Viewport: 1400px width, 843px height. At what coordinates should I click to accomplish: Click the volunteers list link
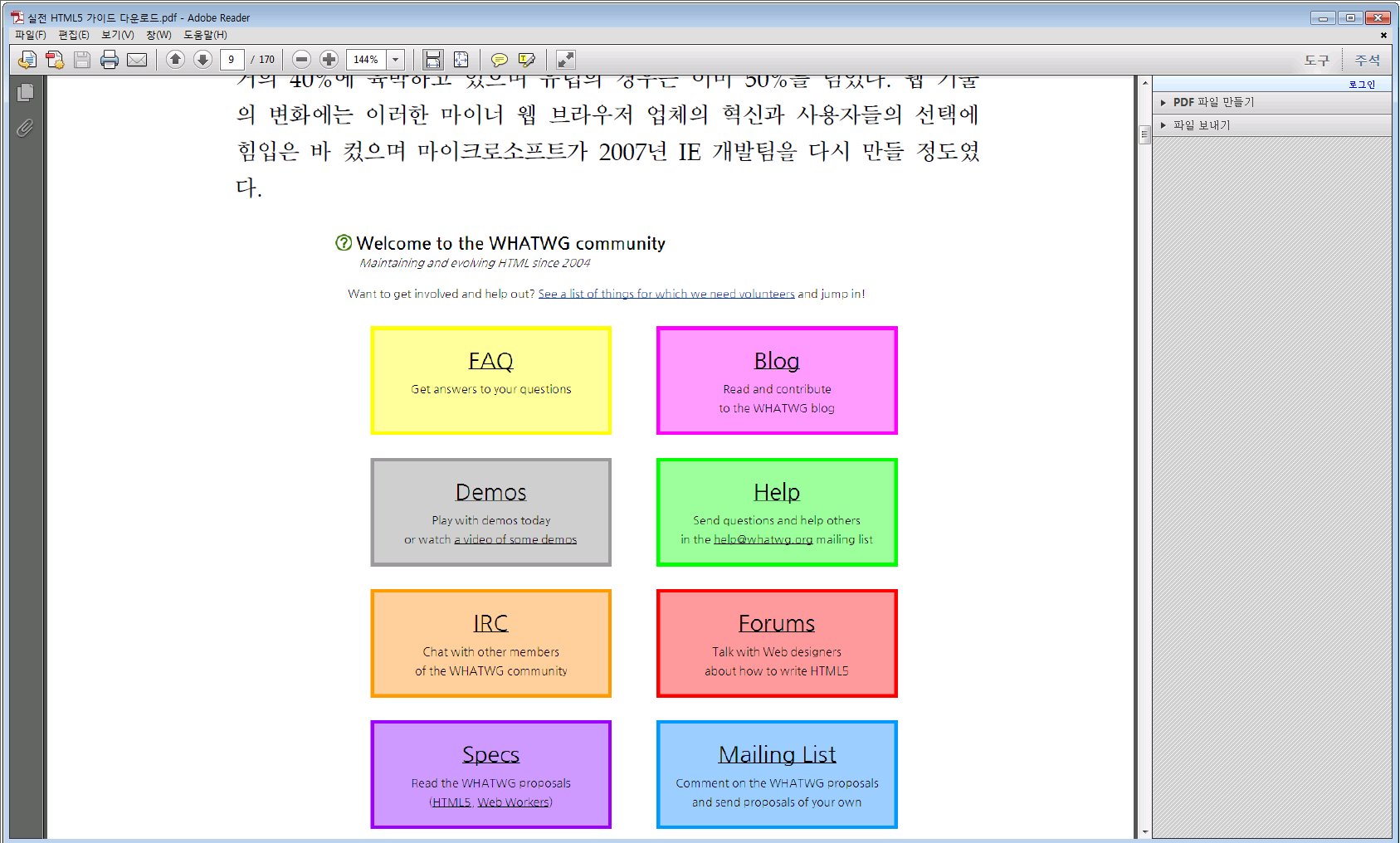666,294
